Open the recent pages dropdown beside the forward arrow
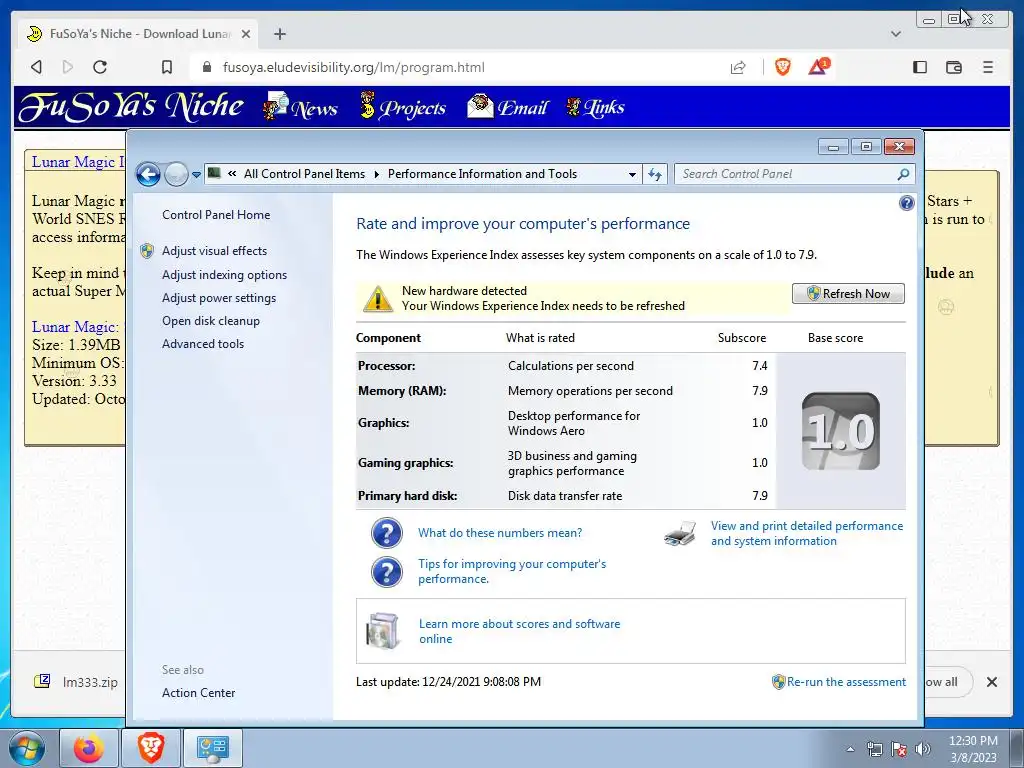 [x=196, y=175]
